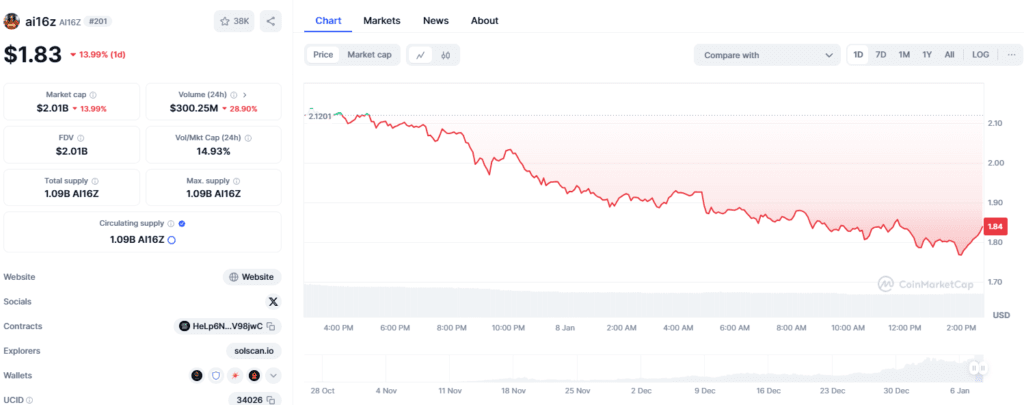
Task: Open chart more options ellipsis menu
Action: 1011,55
